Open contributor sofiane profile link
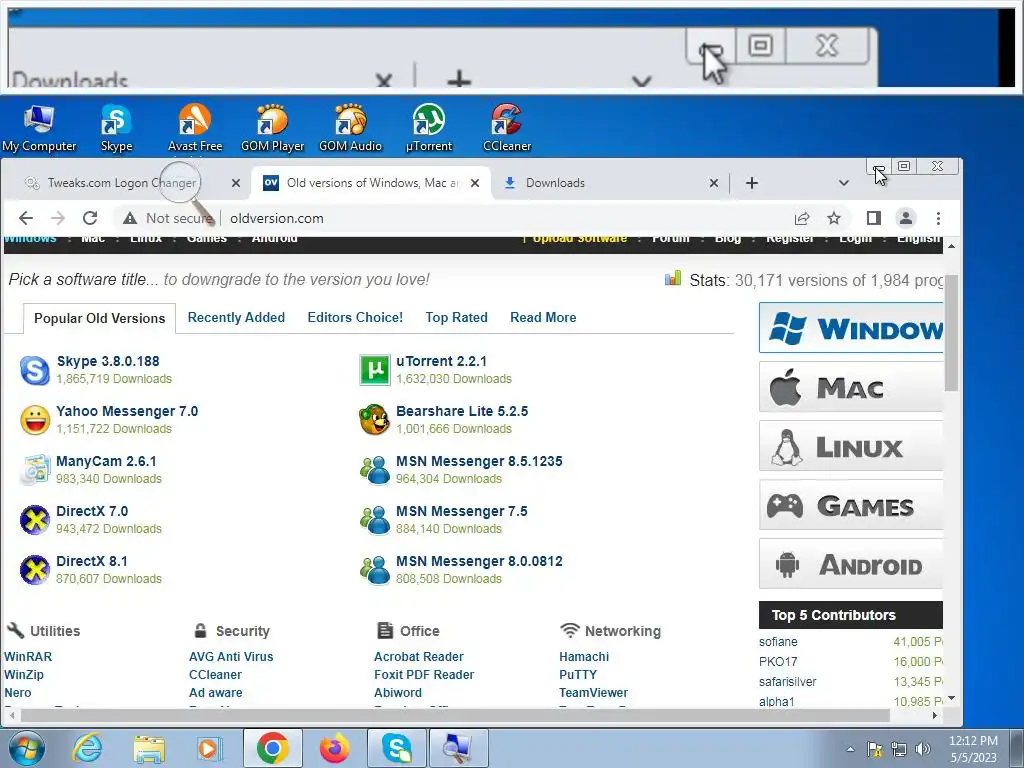The height and width of the screenshot is (768, 1024). (x=778, y=642)
